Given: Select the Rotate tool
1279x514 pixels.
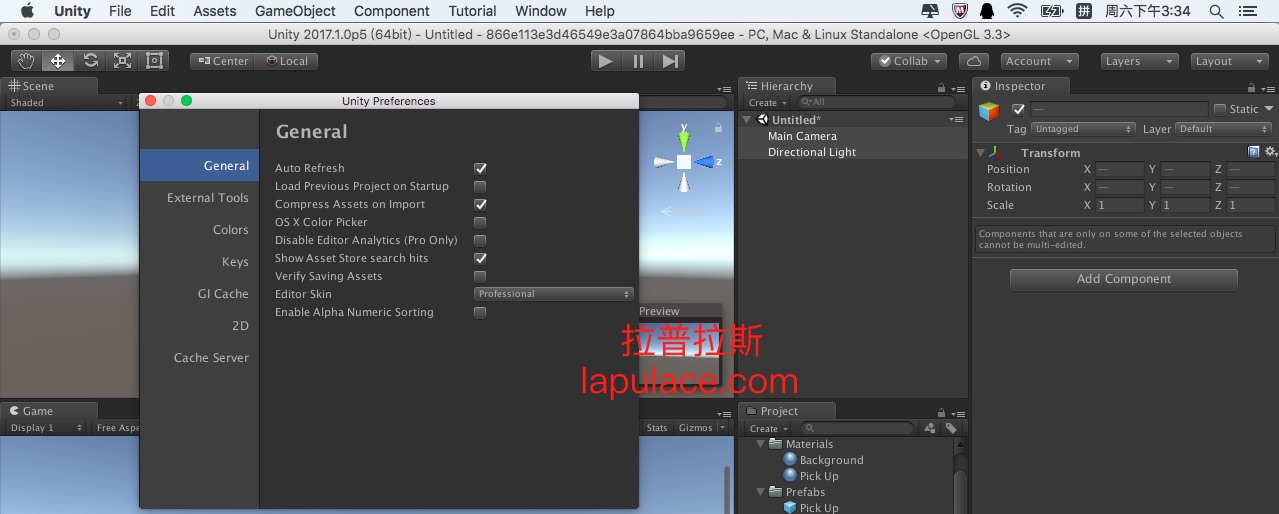Looking at the screenshot, I should (90, 61).
